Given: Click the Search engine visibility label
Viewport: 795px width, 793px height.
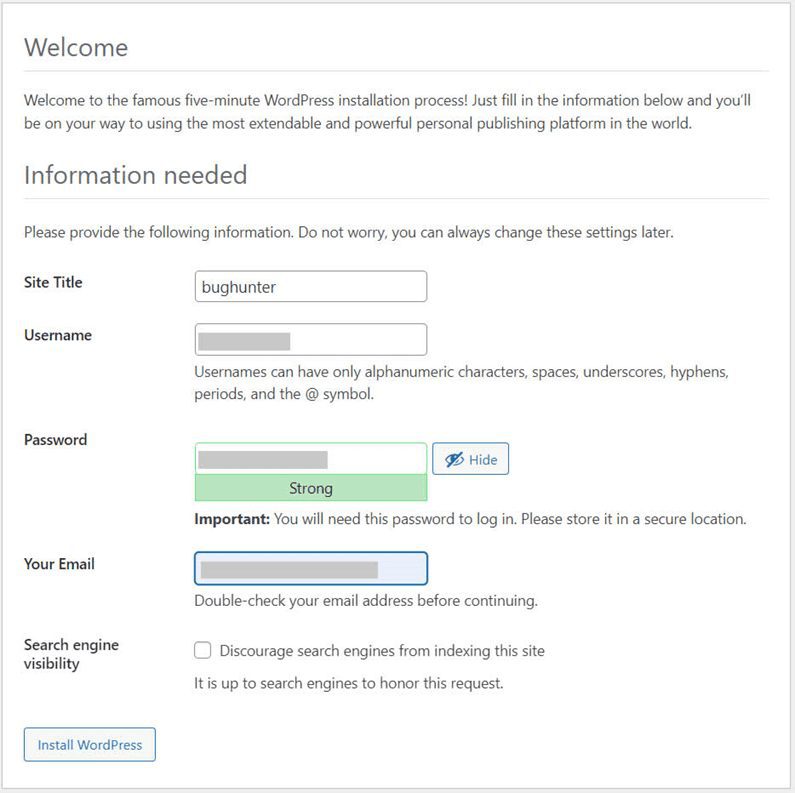Looking at the screenshot, I should tap(71, 654).
